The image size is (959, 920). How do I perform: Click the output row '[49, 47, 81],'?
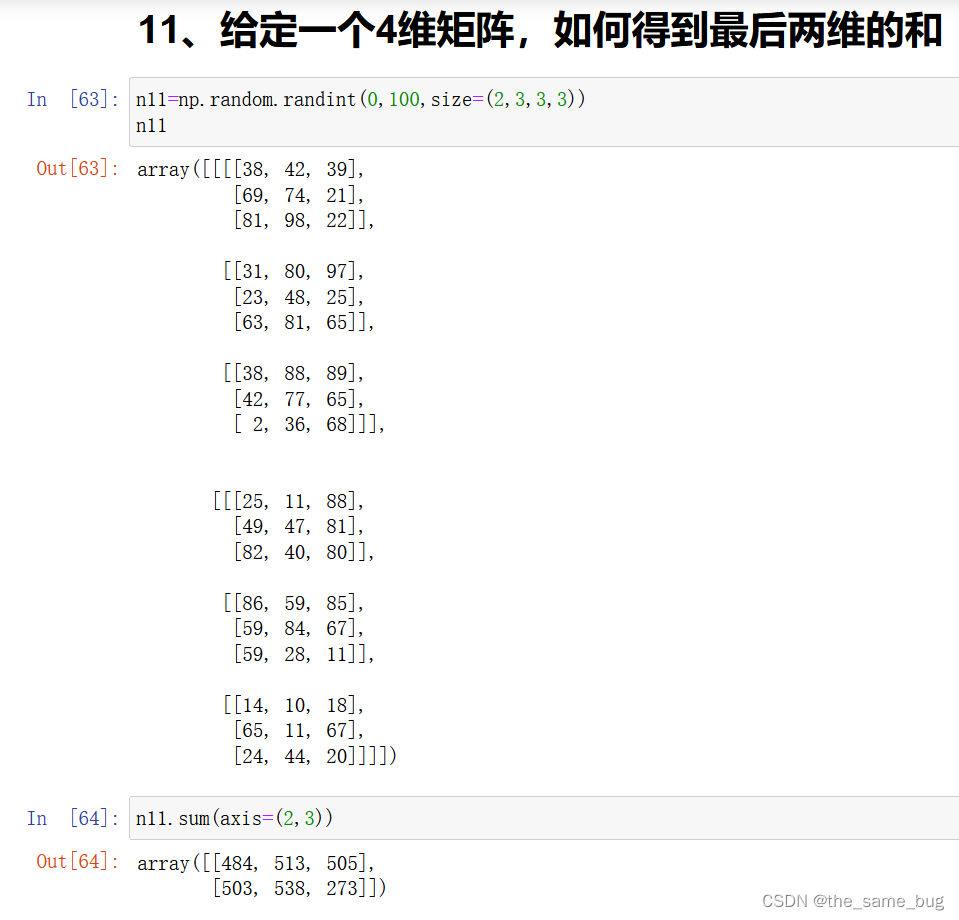click(299, 526)
